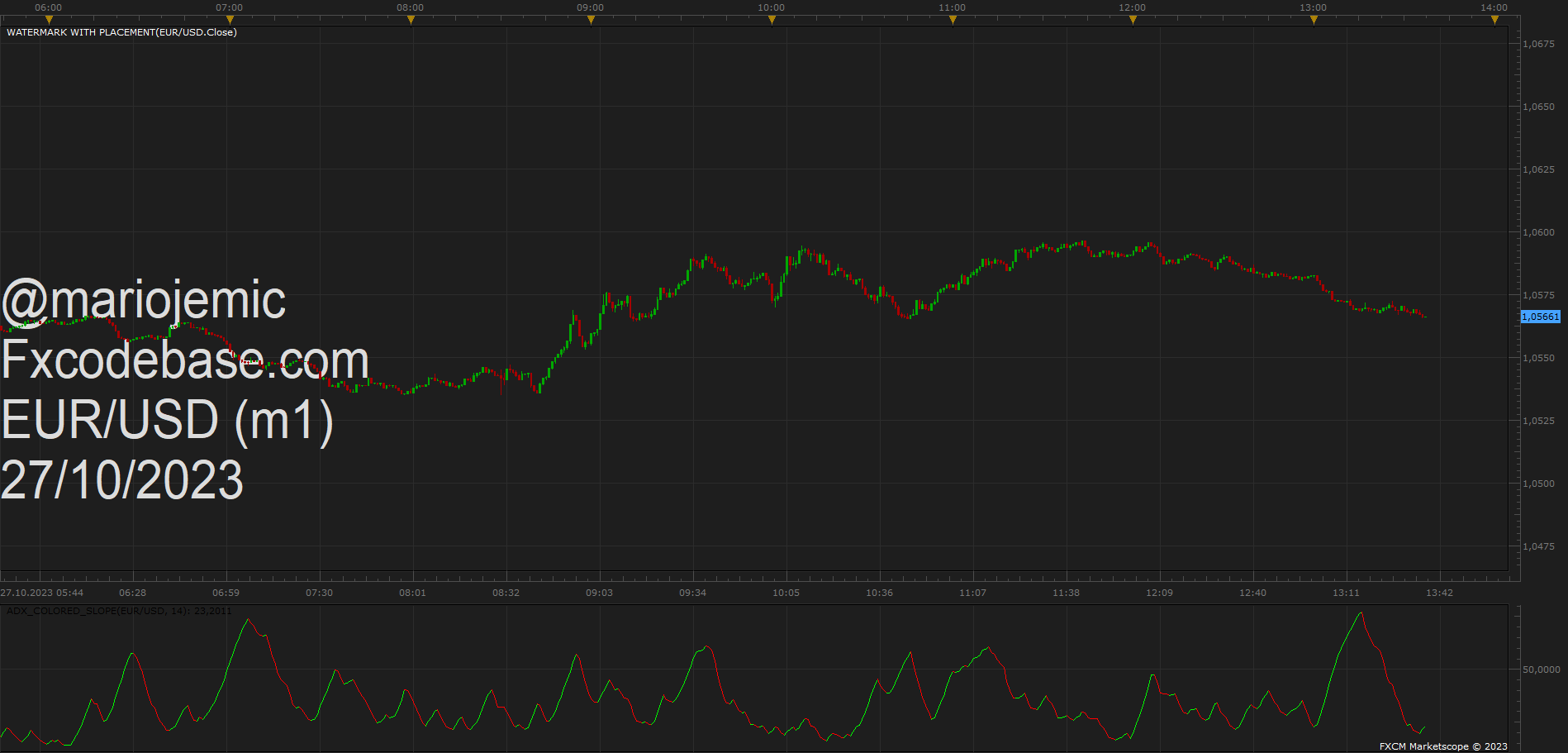
Task: Click the 08:01 time axis label
Action: coord(412,593)
